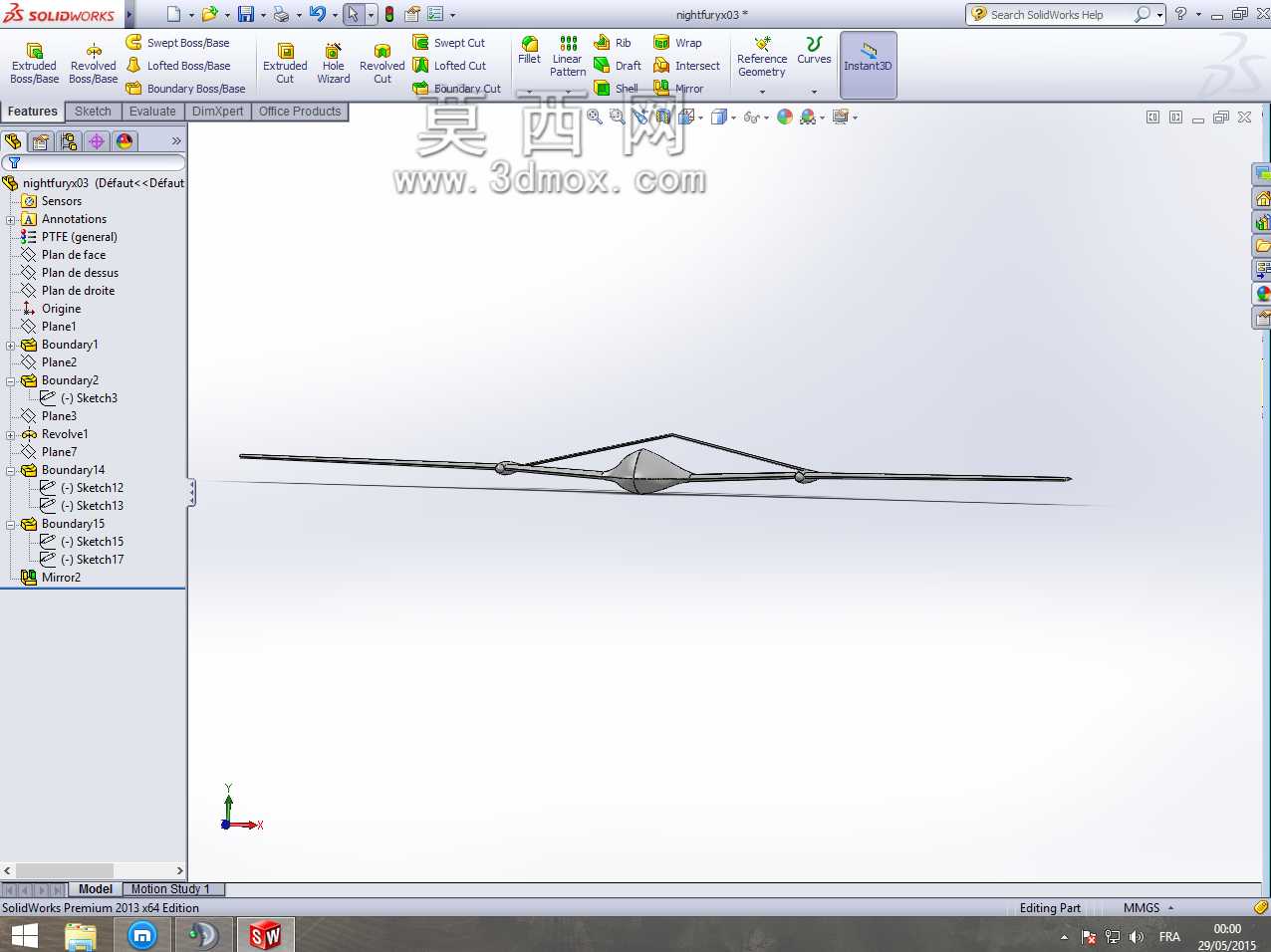Screen dimensions: 1271x952
Task: Expand the Boundary1 feature node
Action: (x=11, y=345)
